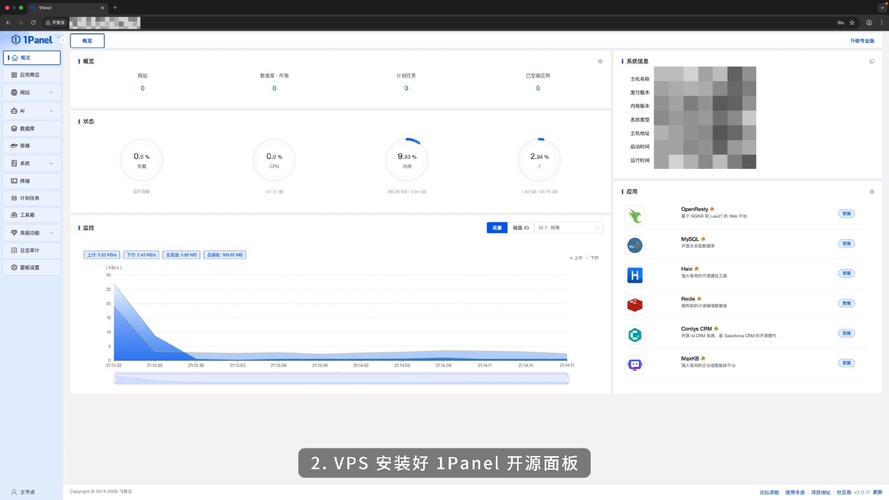Click the Redis app icon
Image resolution: width=889 pixels, height=500 pixels.
pos(634,305)
